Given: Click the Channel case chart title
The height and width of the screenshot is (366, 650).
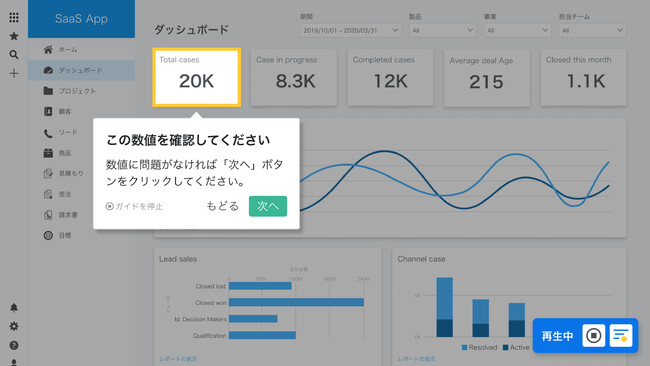Looking at the screenshot, I should click(421, 259).
